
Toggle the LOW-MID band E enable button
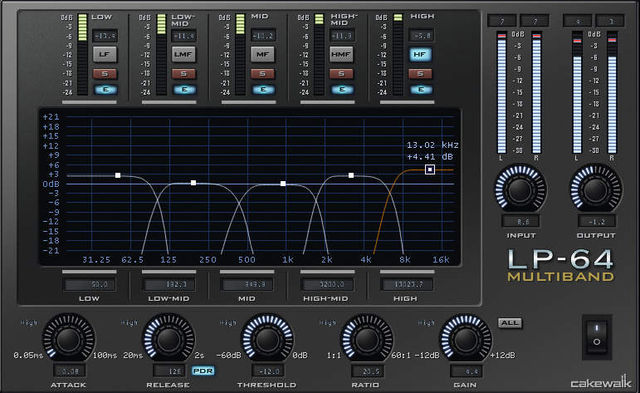(x=184, y=90)
